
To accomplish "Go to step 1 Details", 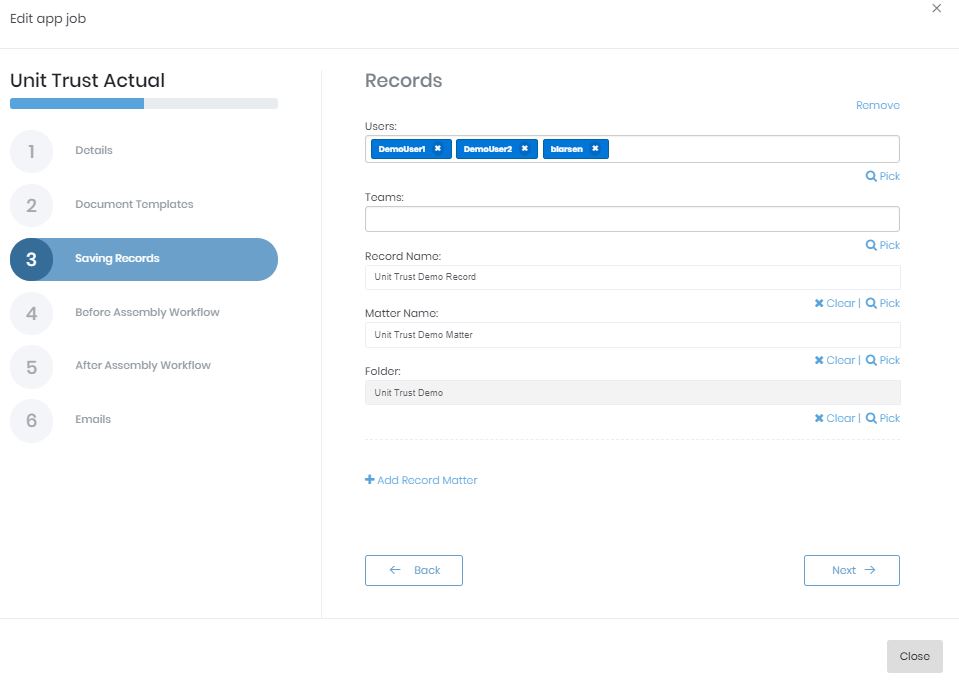I will 94,151.
